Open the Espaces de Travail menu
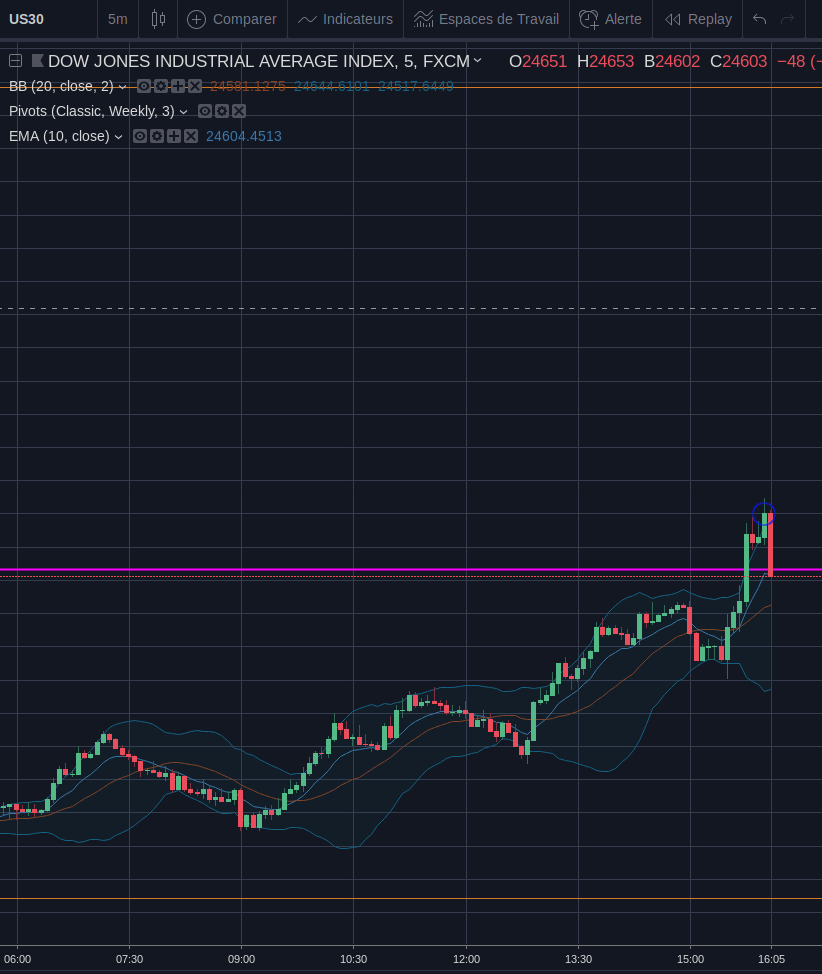The width and height of the screenshot is (822, 974). point(486,19)
